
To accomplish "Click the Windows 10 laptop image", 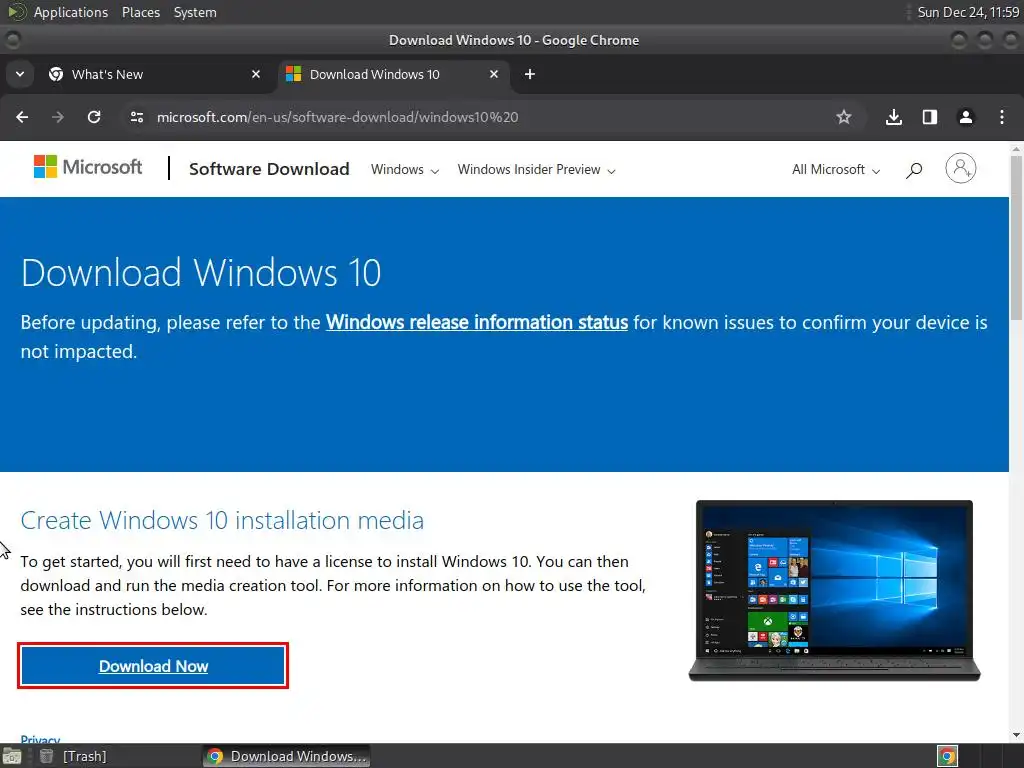I will pyautogui.click(x=835, y=591).
